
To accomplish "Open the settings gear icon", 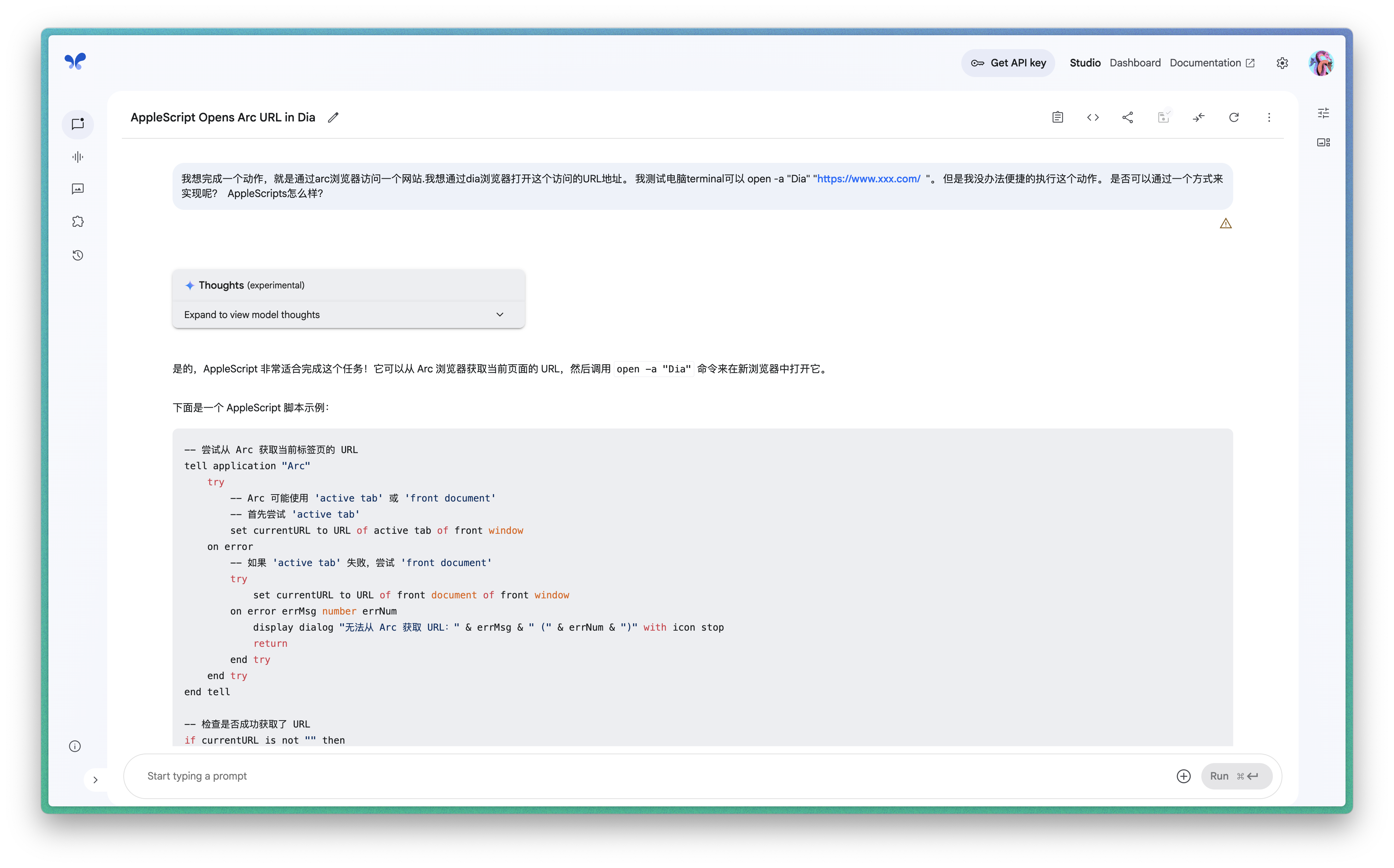I will (x=1282, y=63).
